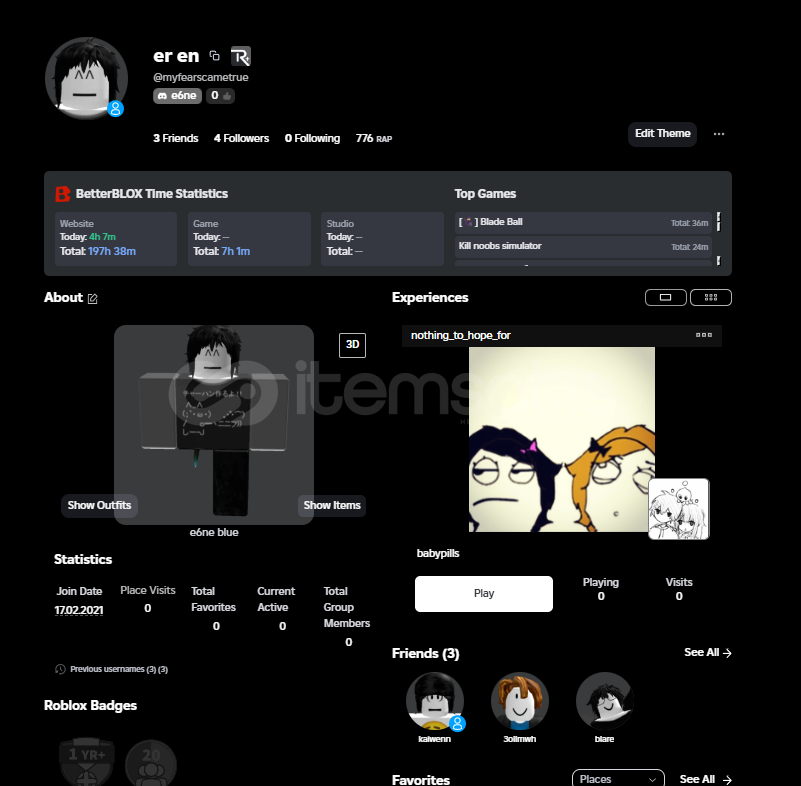Click the previous usernames clock icon

[x=60, y=669]
